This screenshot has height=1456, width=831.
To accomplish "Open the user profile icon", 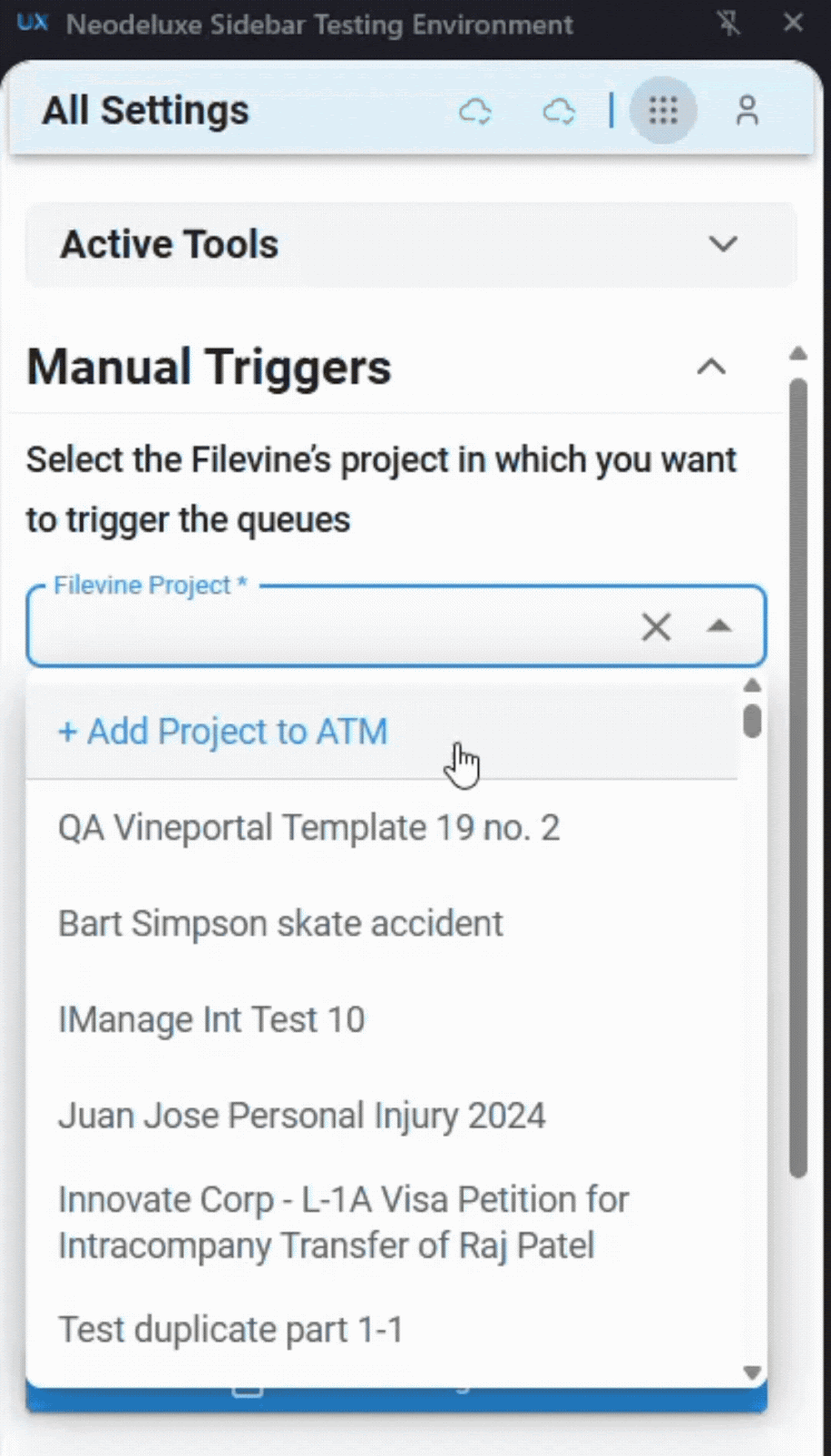I will point(747,111).
